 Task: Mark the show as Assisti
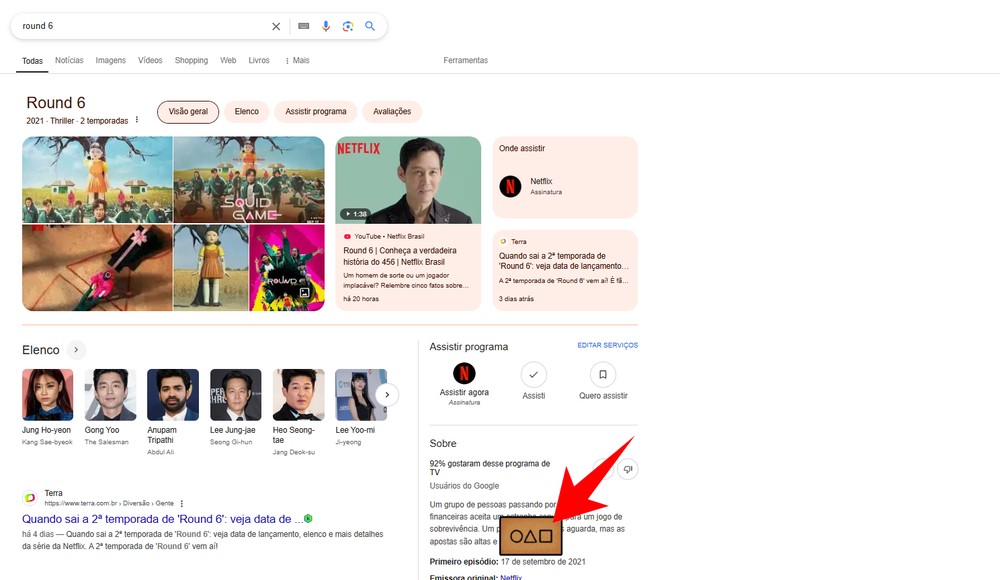[534, 375]
